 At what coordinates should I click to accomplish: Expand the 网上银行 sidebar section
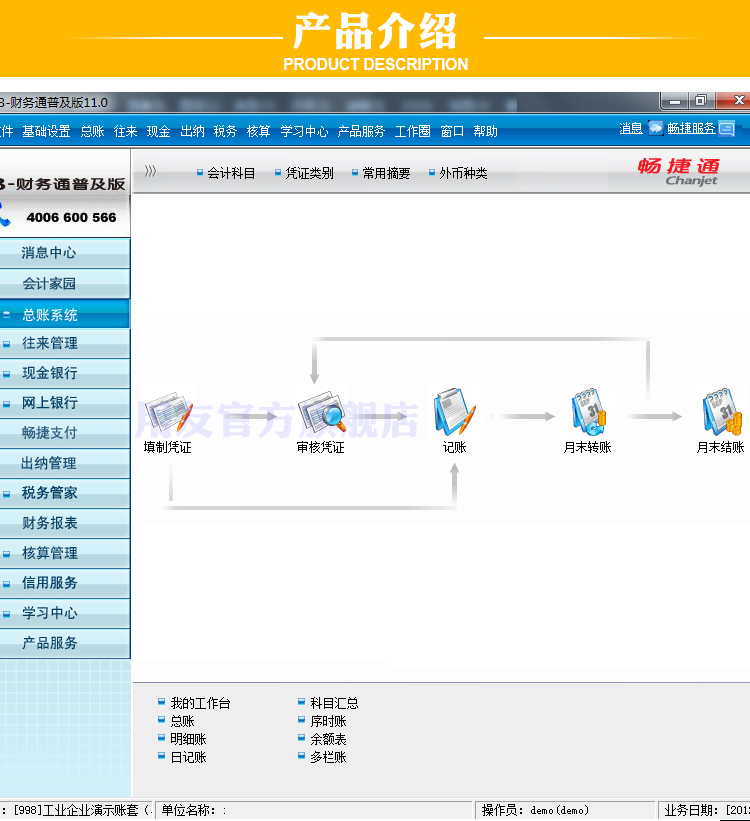click(x=64, y=403)
